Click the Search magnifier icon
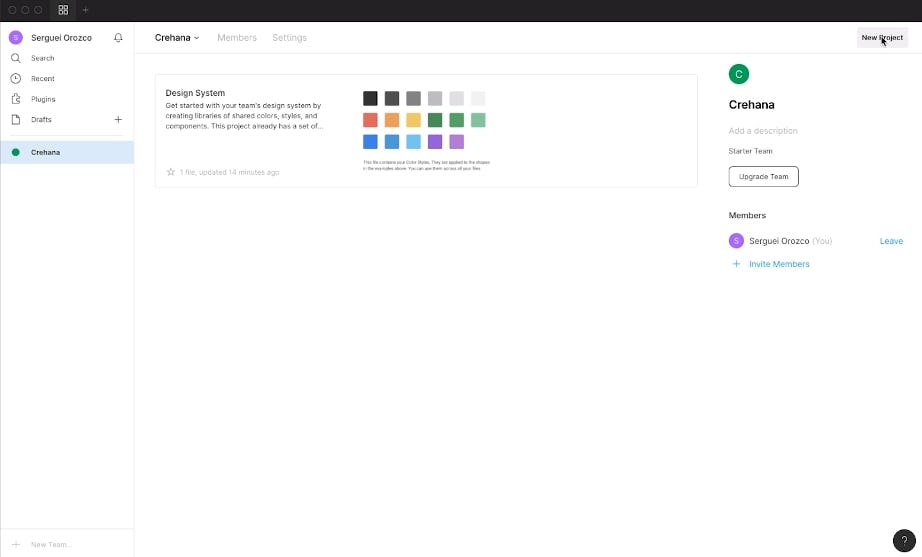922x557 pixels. point(16,58)
